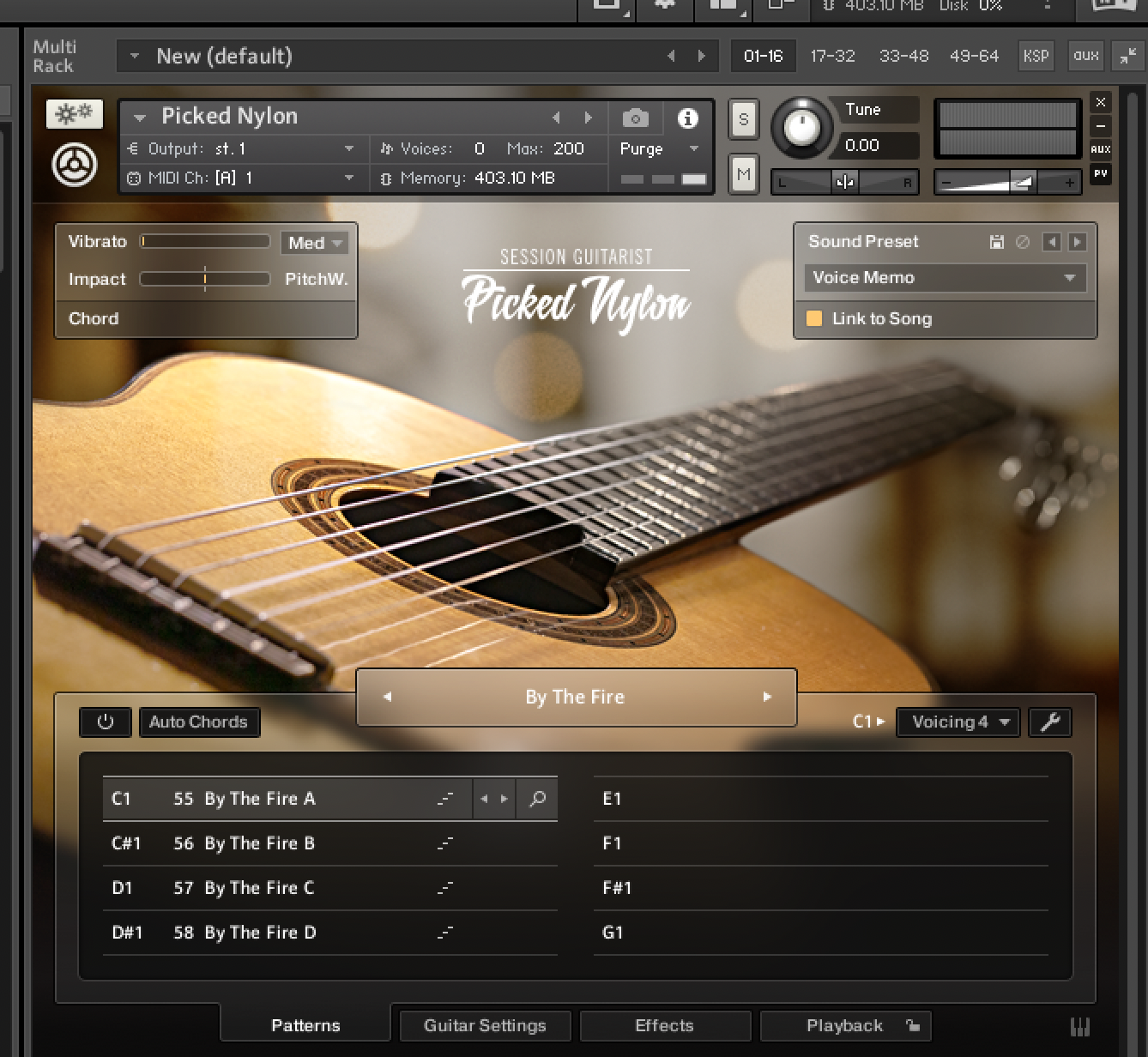Click the wrench settings icon
Screen dimensions: 1148x1057
point(1049,722)
